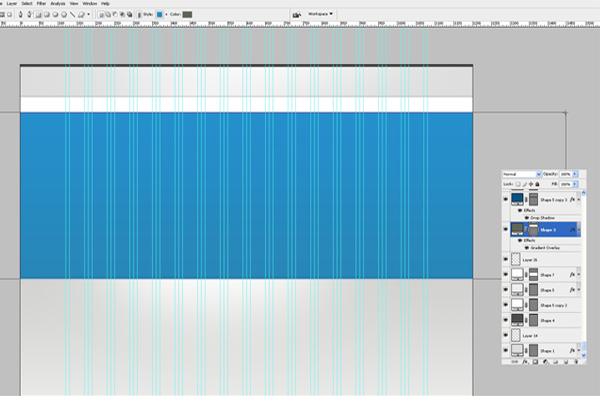Click the Opacity value field
Image resolution: width=600 pixels, height=396 pixels.
(x=566, y=174)
